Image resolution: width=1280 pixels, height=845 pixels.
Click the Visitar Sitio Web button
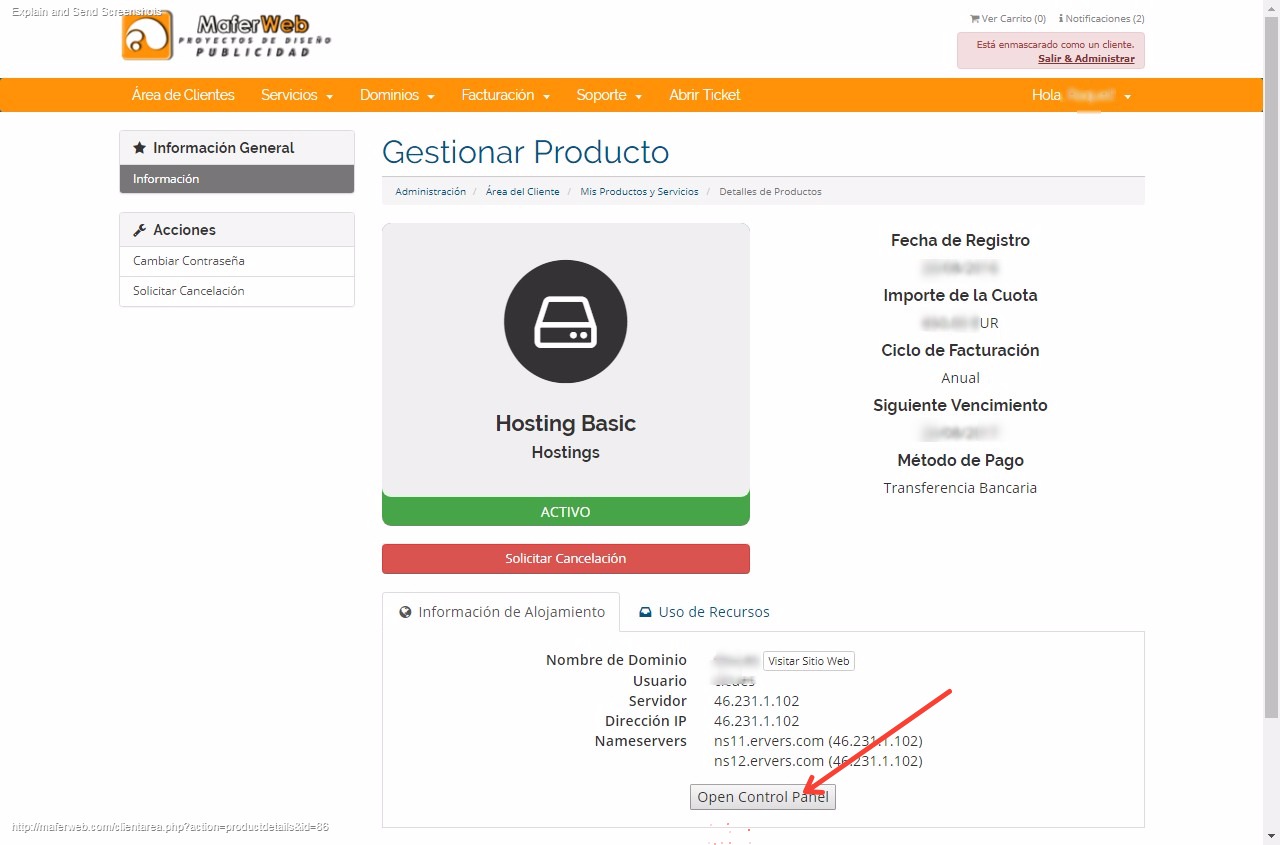[x=808, y=661]
